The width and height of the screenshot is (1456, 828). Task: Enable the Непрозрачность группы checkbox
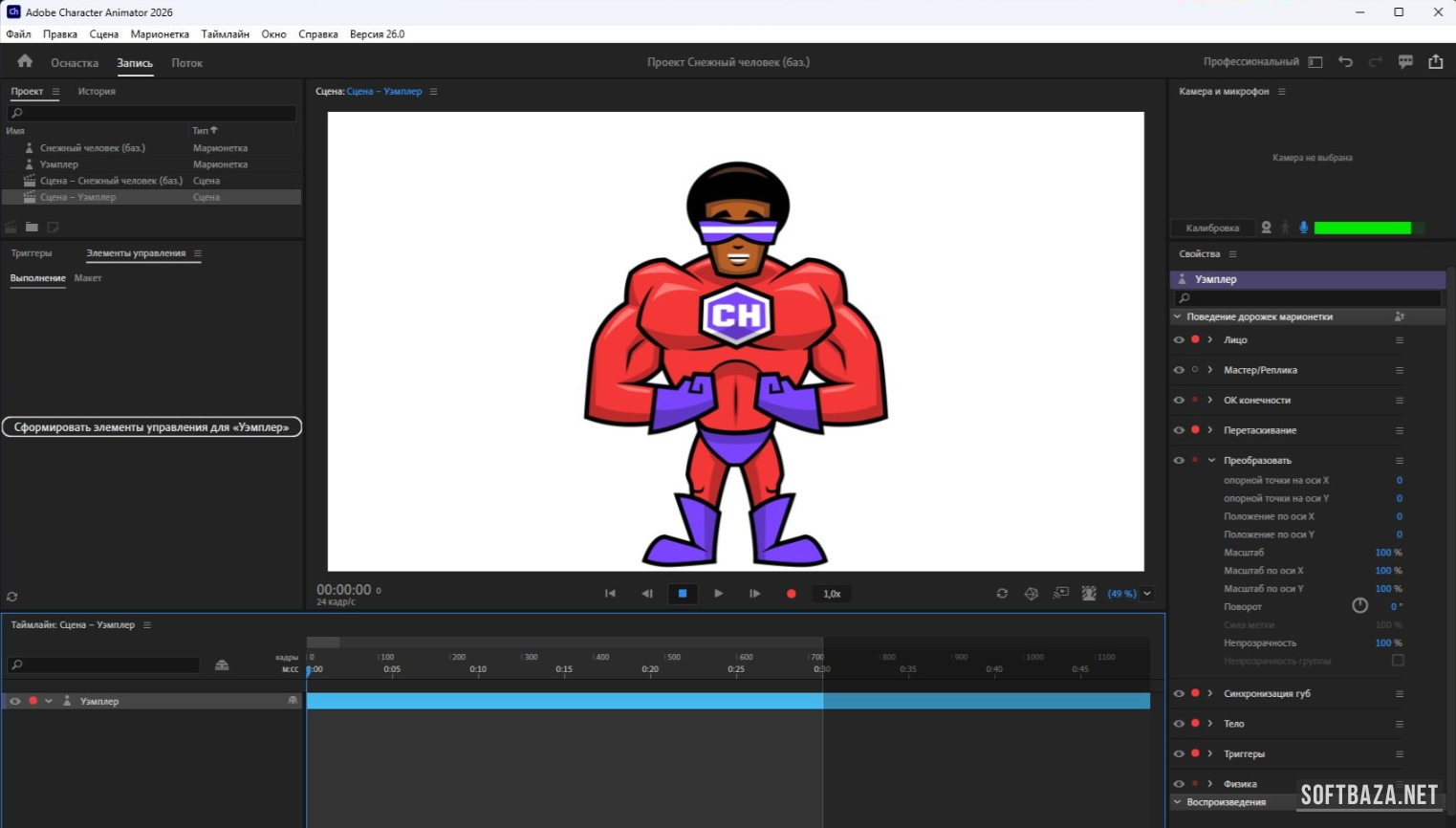(1398, 661)
